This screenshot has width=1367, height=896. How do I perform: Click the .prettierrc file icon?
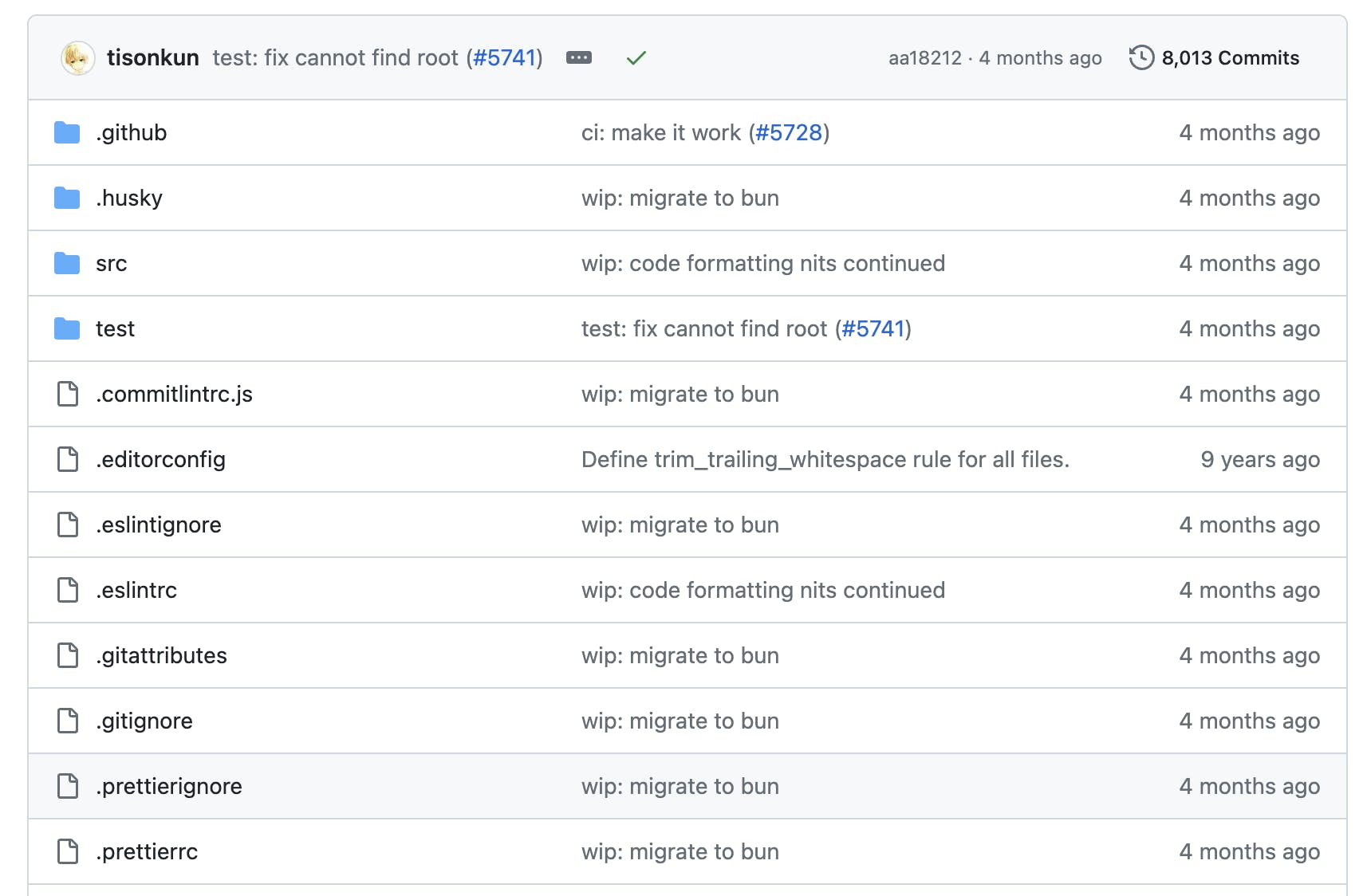click(x=68, y=851)
